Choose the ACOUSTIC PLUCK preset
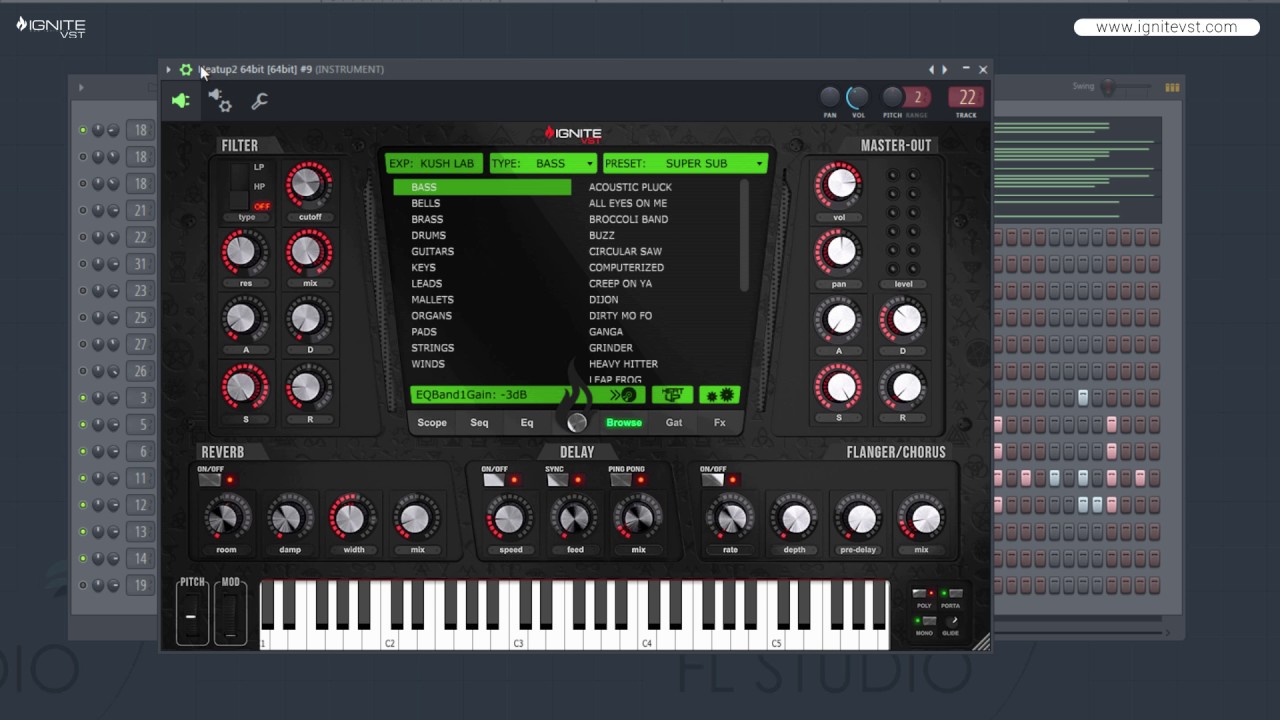 point(630,187)
